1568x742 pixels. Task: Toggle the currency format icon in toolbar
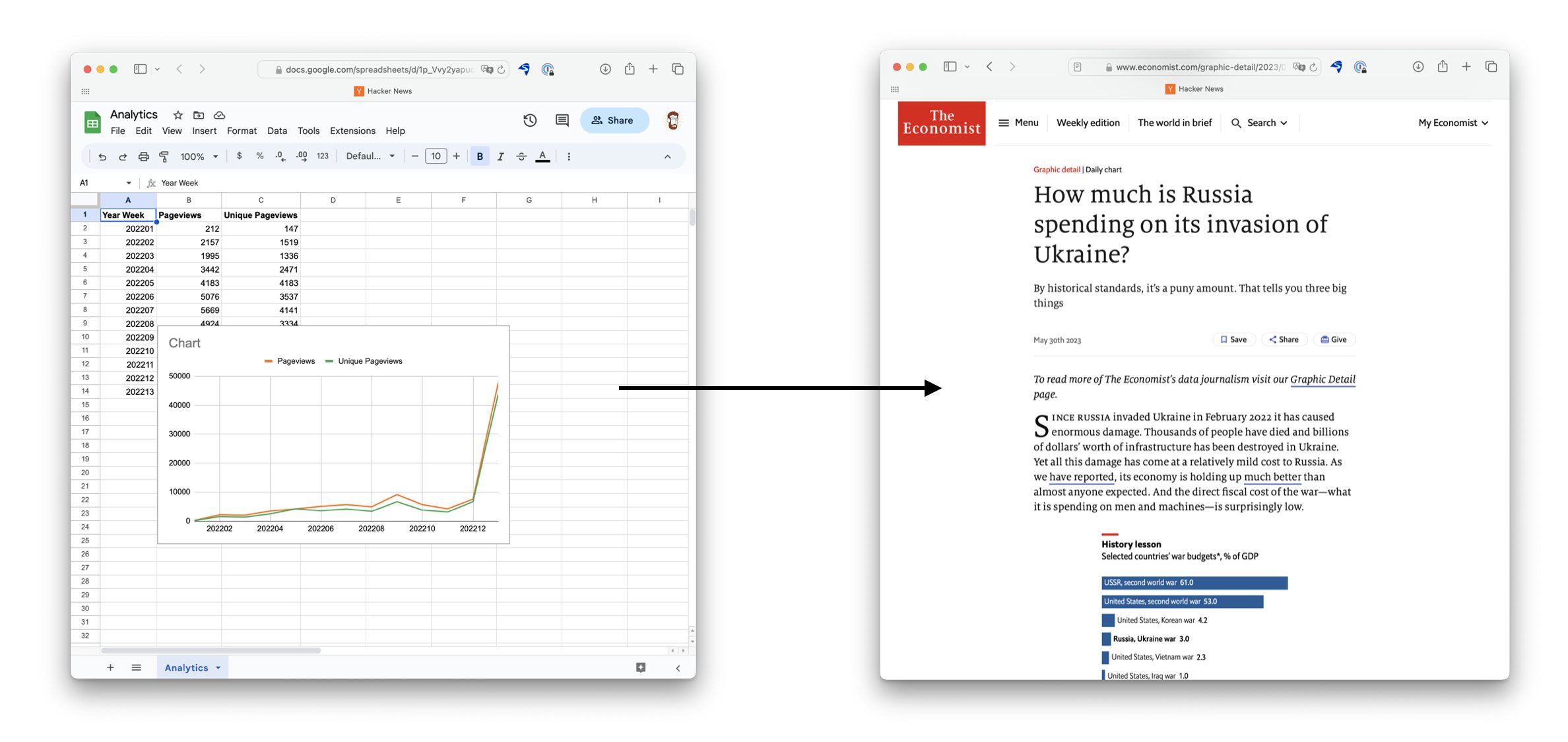pyautogui.click(x=240, y=157)
